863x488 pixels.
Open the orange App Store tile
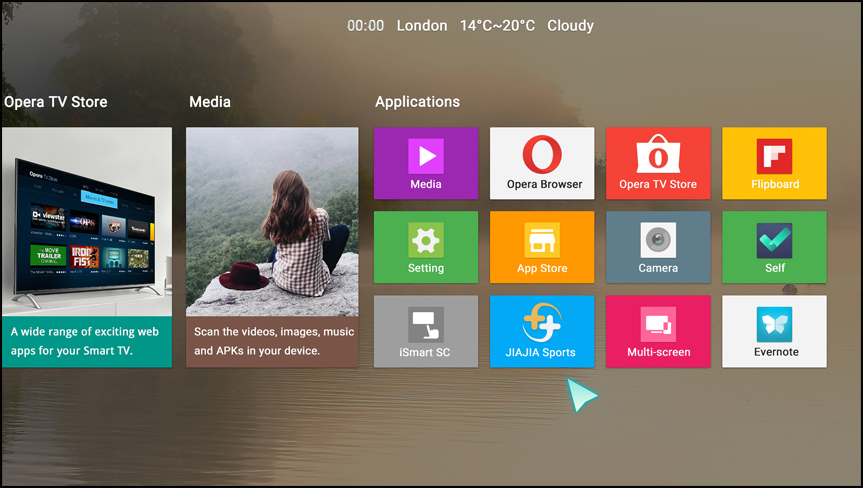pyautogui.click(x=542, y=247)
